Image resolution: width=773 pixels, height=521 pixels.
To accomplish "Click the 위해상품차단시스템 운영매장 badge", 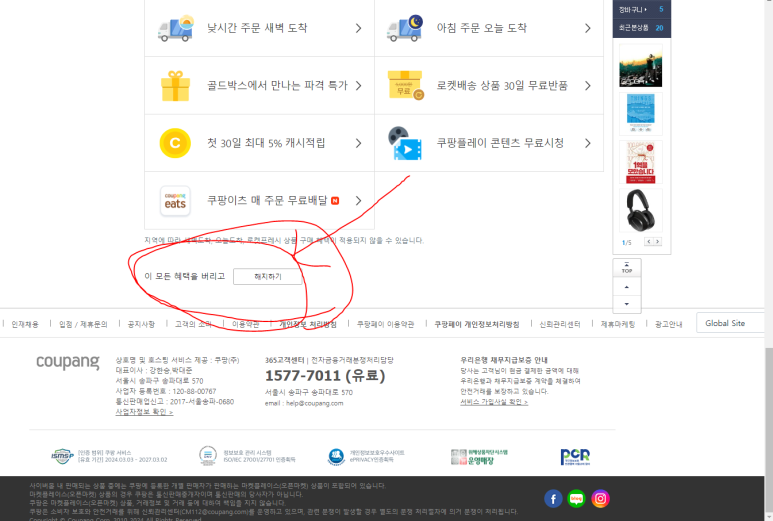I will pyautogui.click(x=479, y=456).
